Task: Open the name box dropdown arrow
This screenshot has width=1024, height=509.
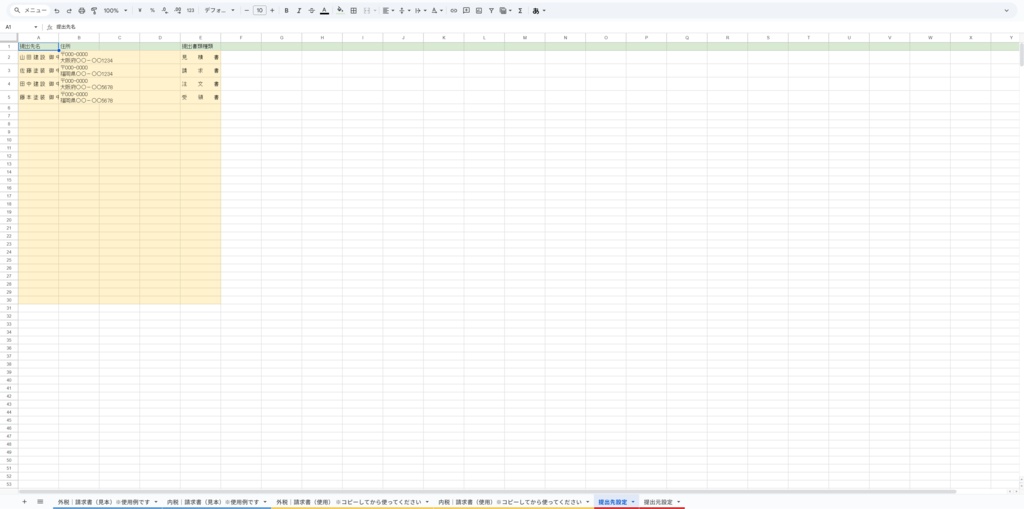Action: coord(36,27)
